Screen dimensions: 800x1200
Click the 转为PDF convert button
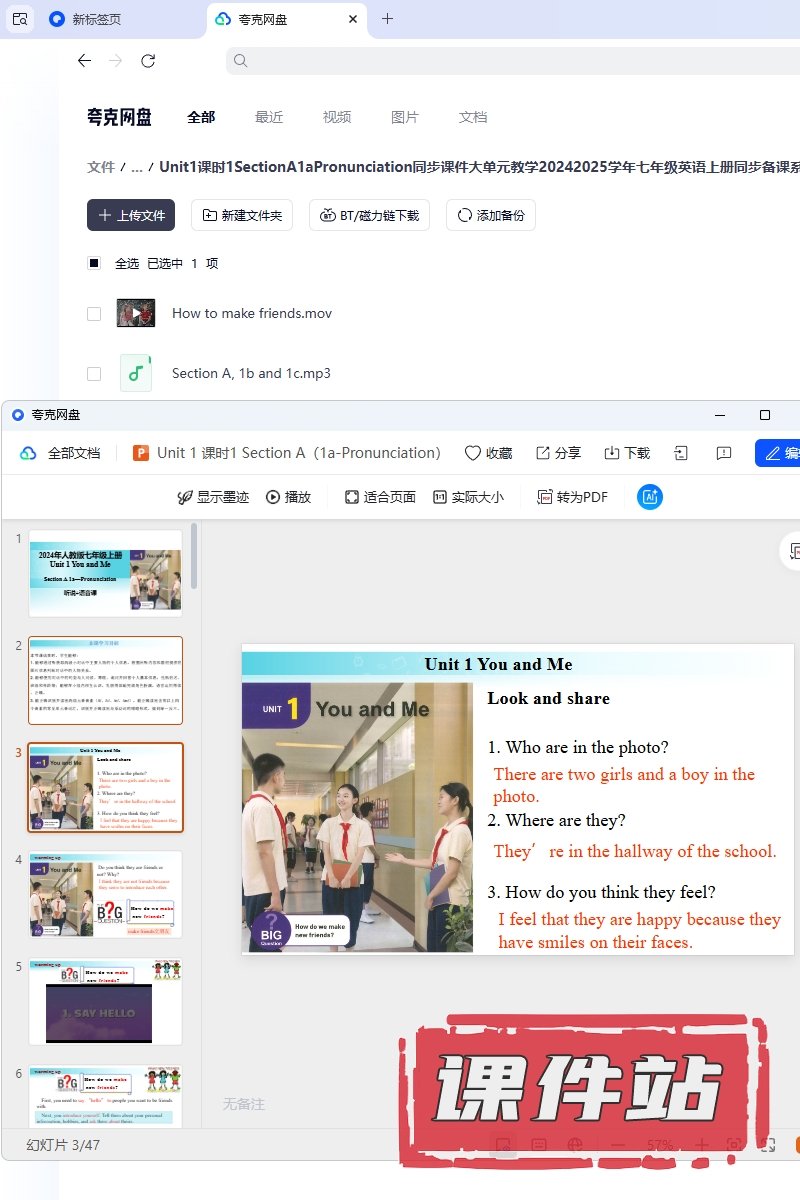(572, 497)
